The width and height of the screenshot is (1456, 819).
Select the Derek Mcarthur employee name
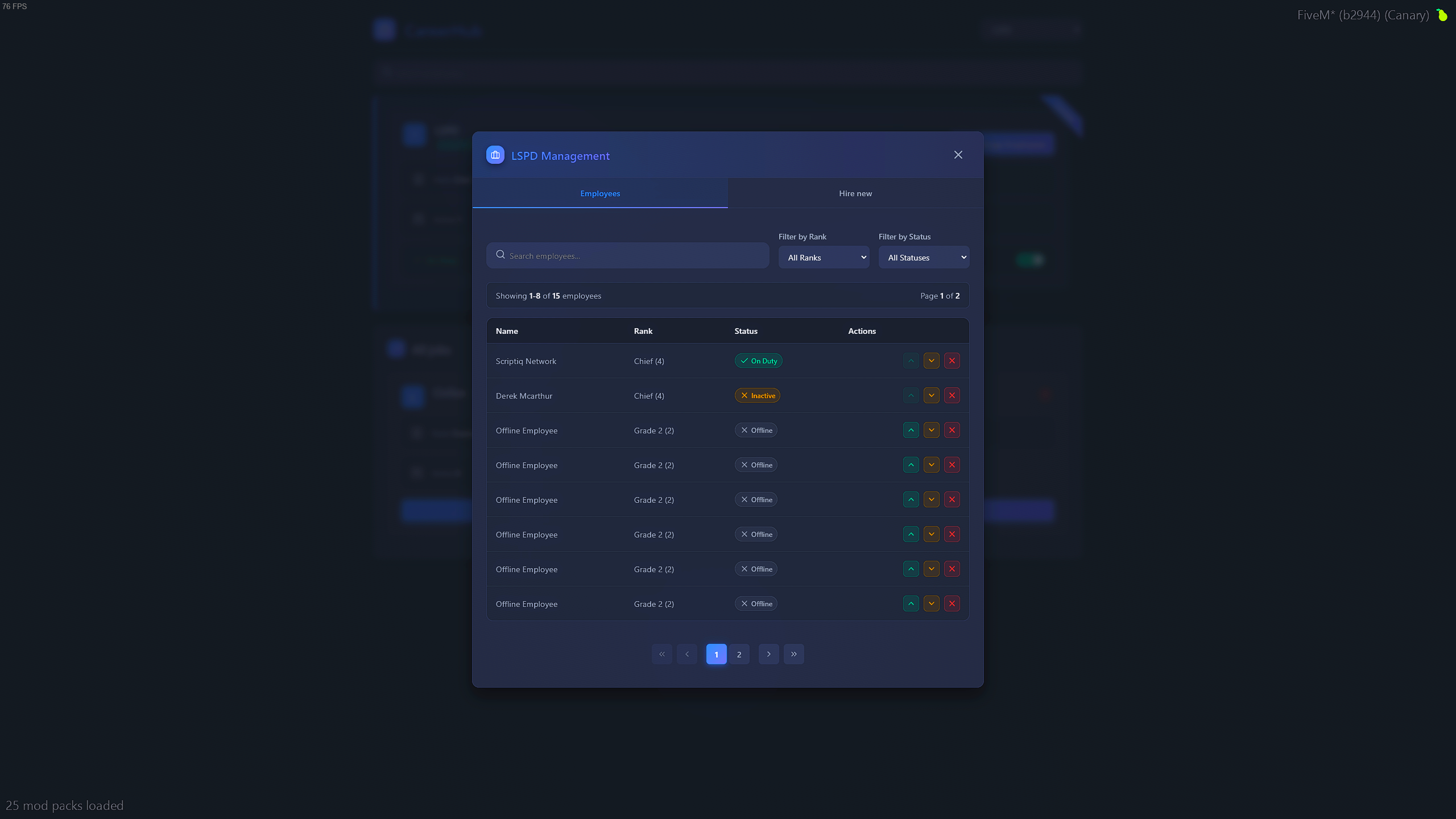pyautogui.click(x=524, y=396)
